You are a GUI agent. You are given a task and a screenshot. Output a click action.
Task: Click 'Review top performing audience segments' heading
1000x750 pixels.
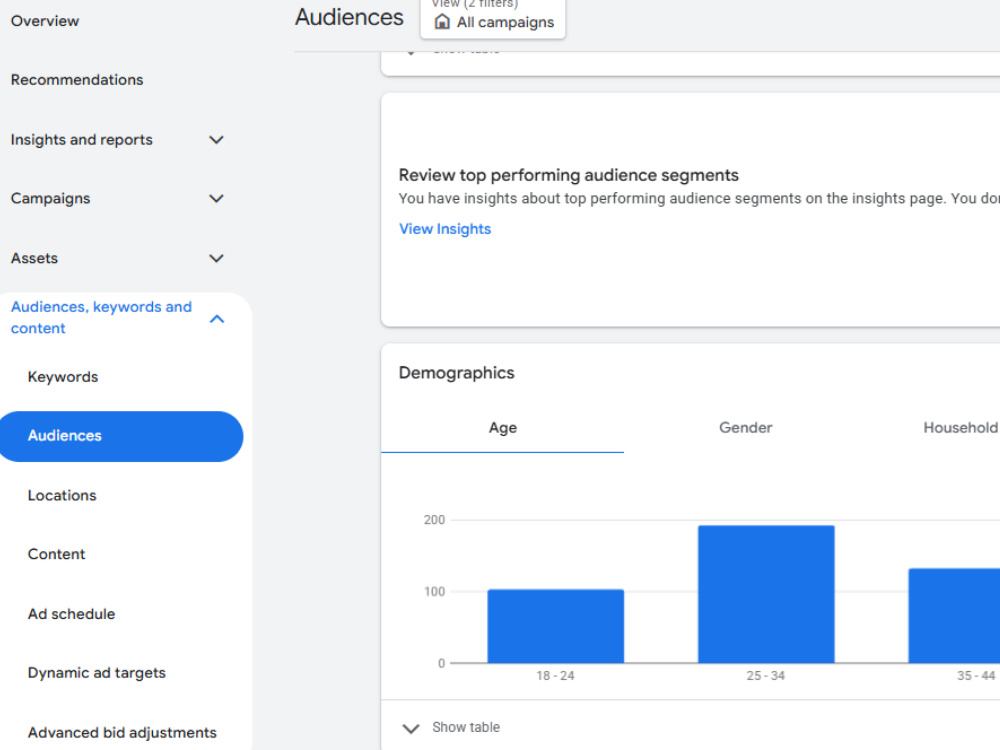tap(569, 175)
